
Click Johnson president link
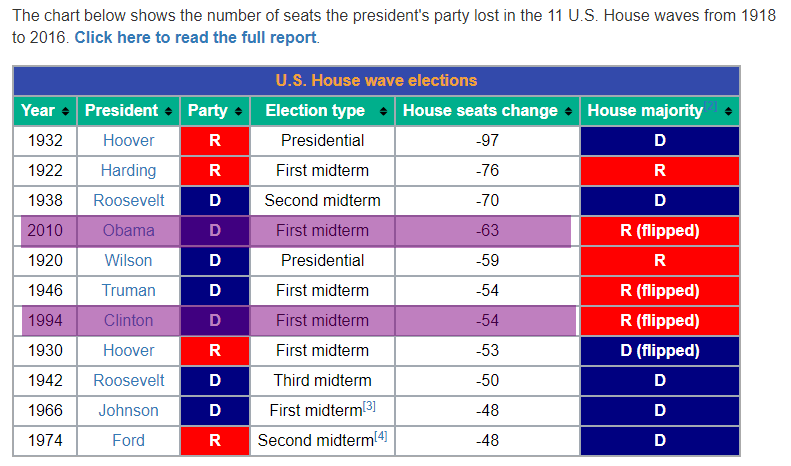128,410
